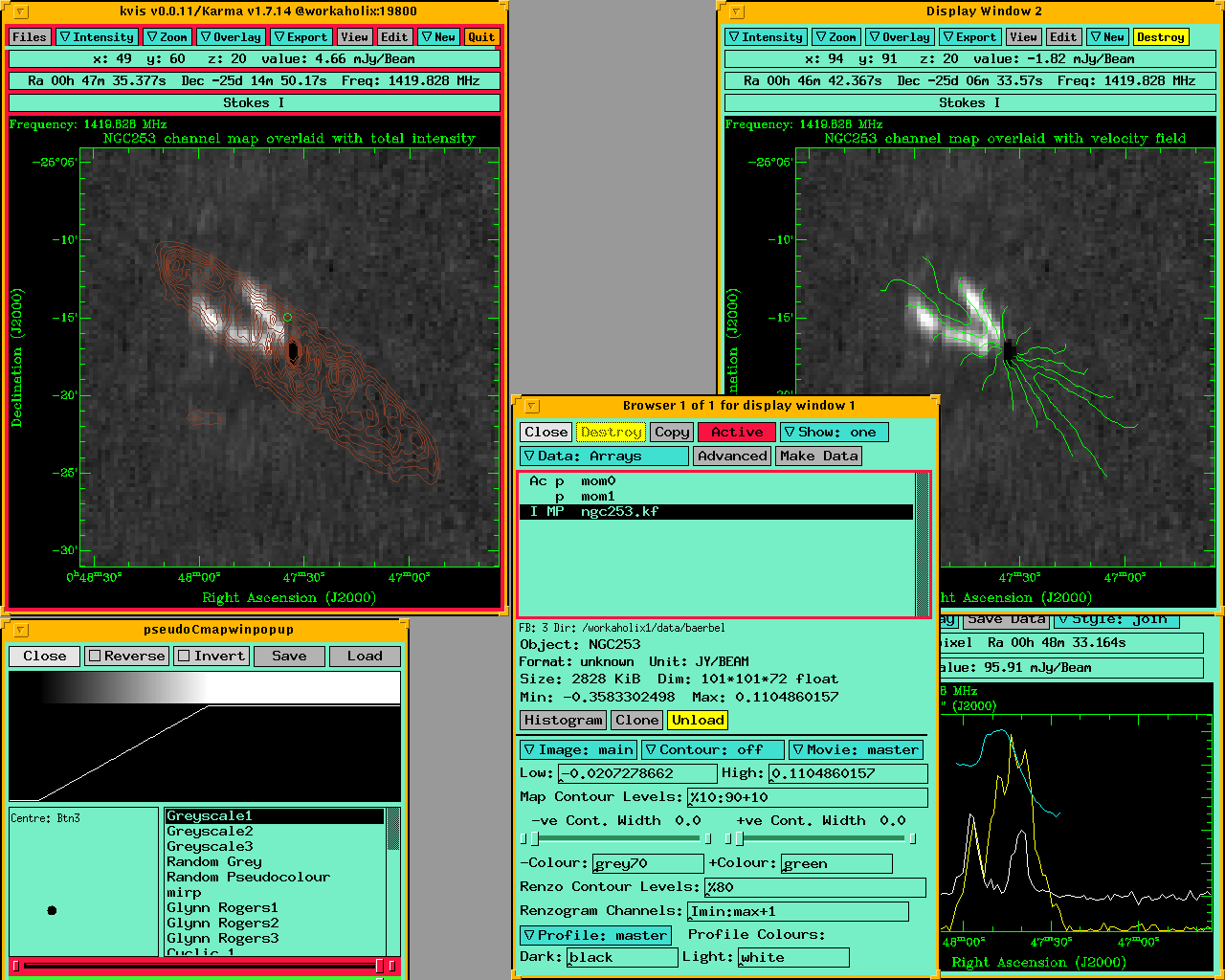
Task: Toggle the Active button in Browser
Action: click(x=736, y=433)
